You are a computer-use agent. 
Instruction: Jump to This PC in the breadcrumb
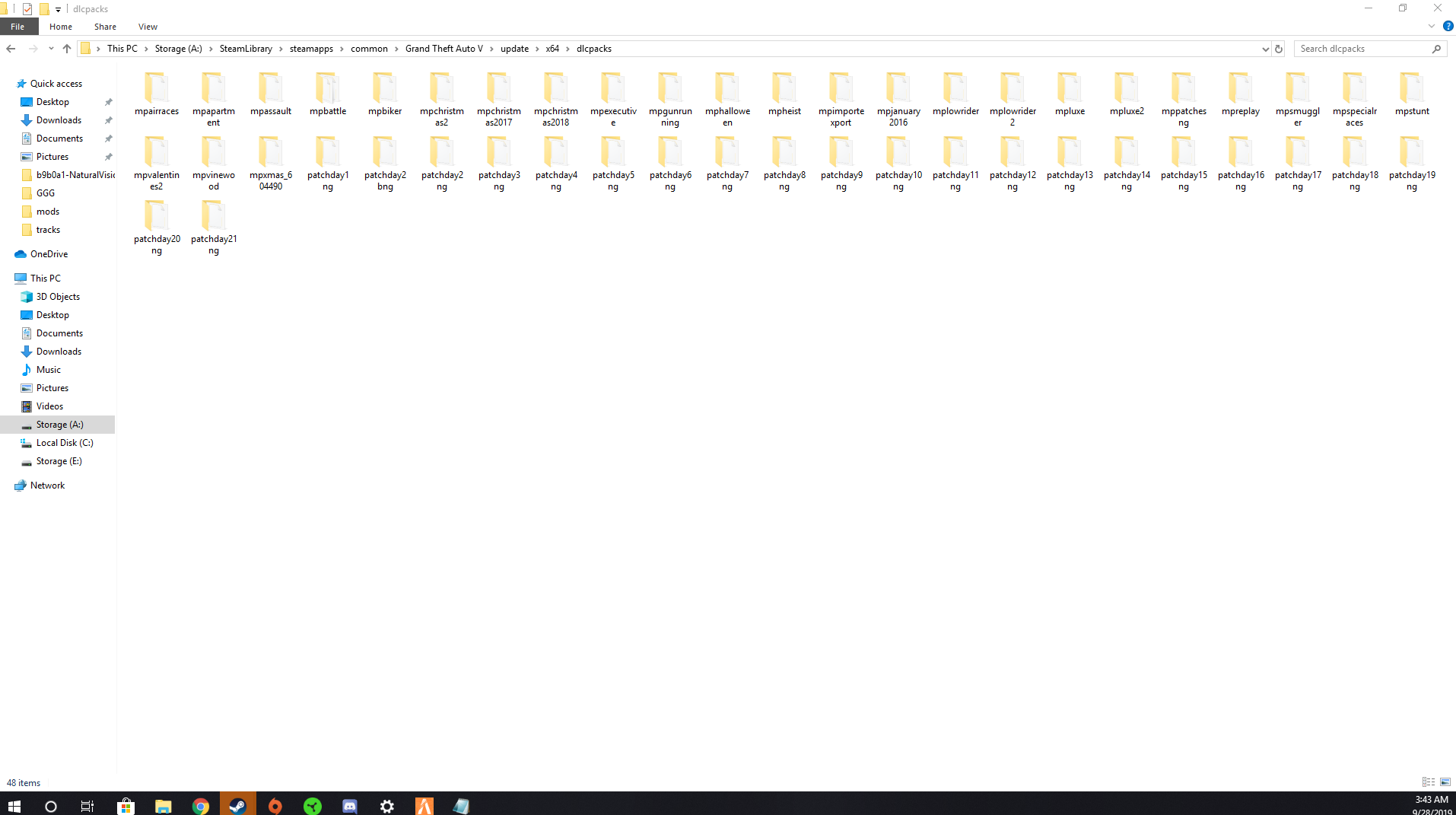(x=122, y=49)
